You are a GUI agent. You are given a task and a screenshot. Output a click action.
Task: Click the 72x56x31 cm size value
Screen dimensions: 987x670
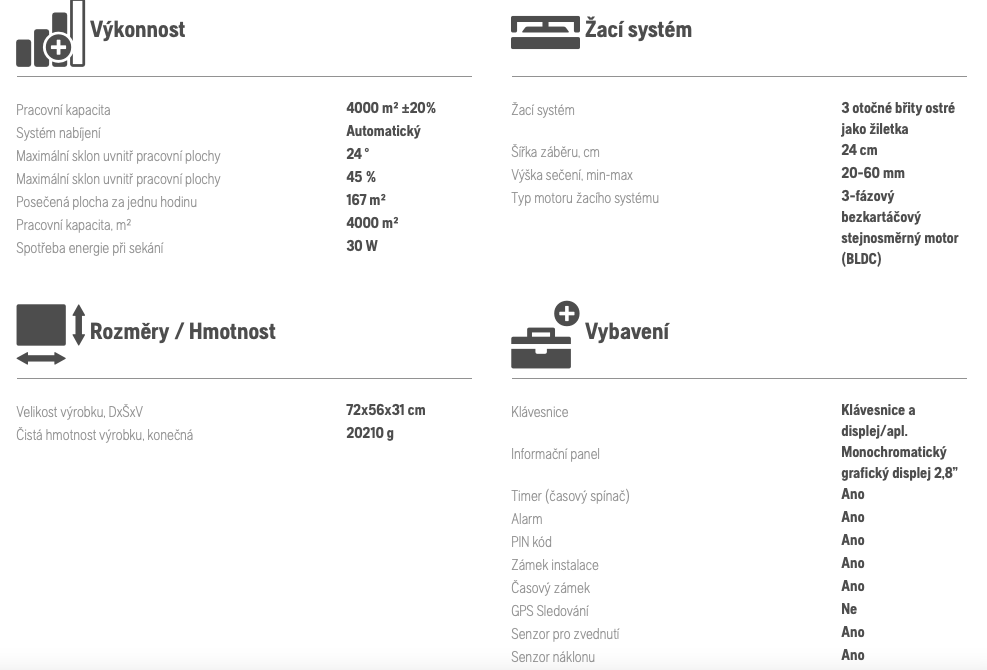click(386, 410)
